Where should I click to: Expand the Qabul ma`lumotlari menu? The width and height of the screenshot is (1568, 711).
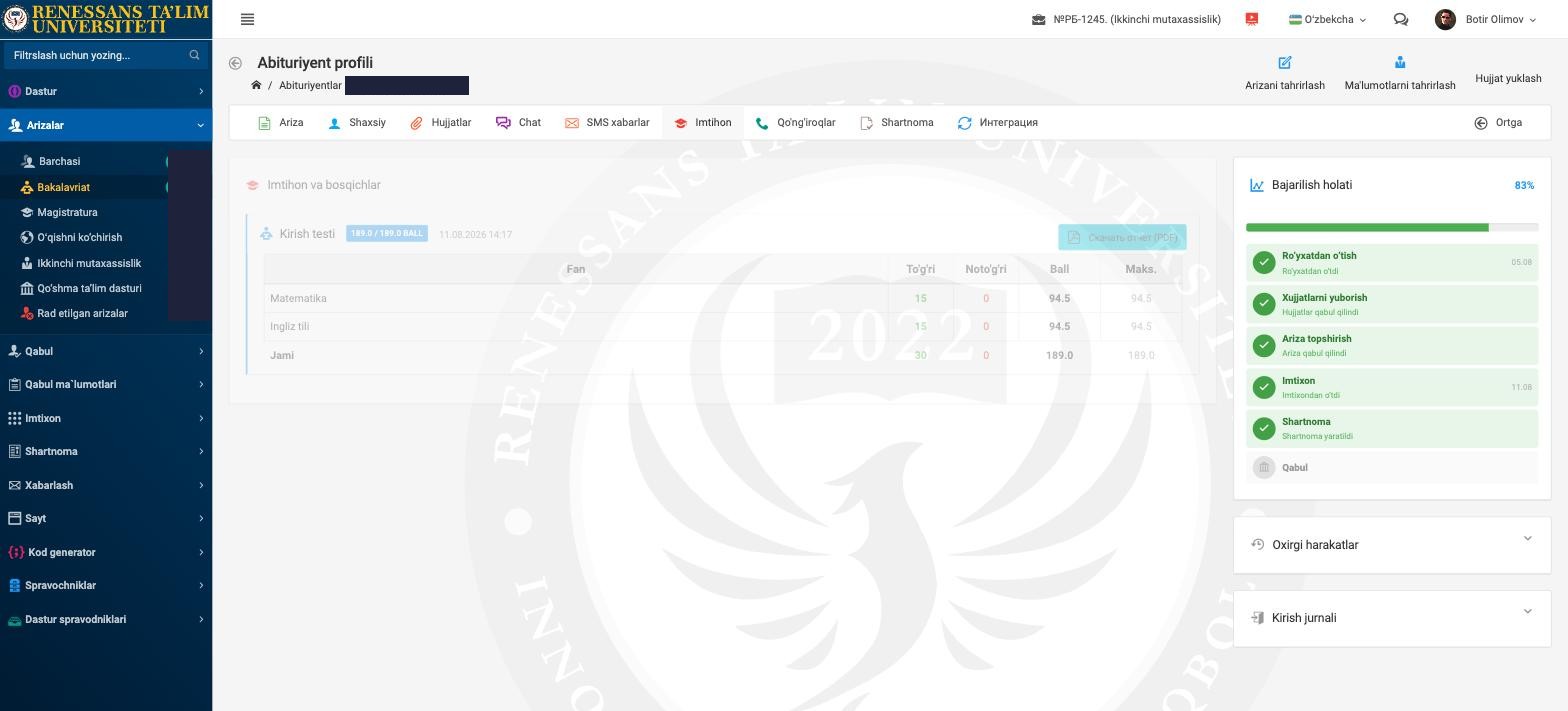tap(106, 384)
